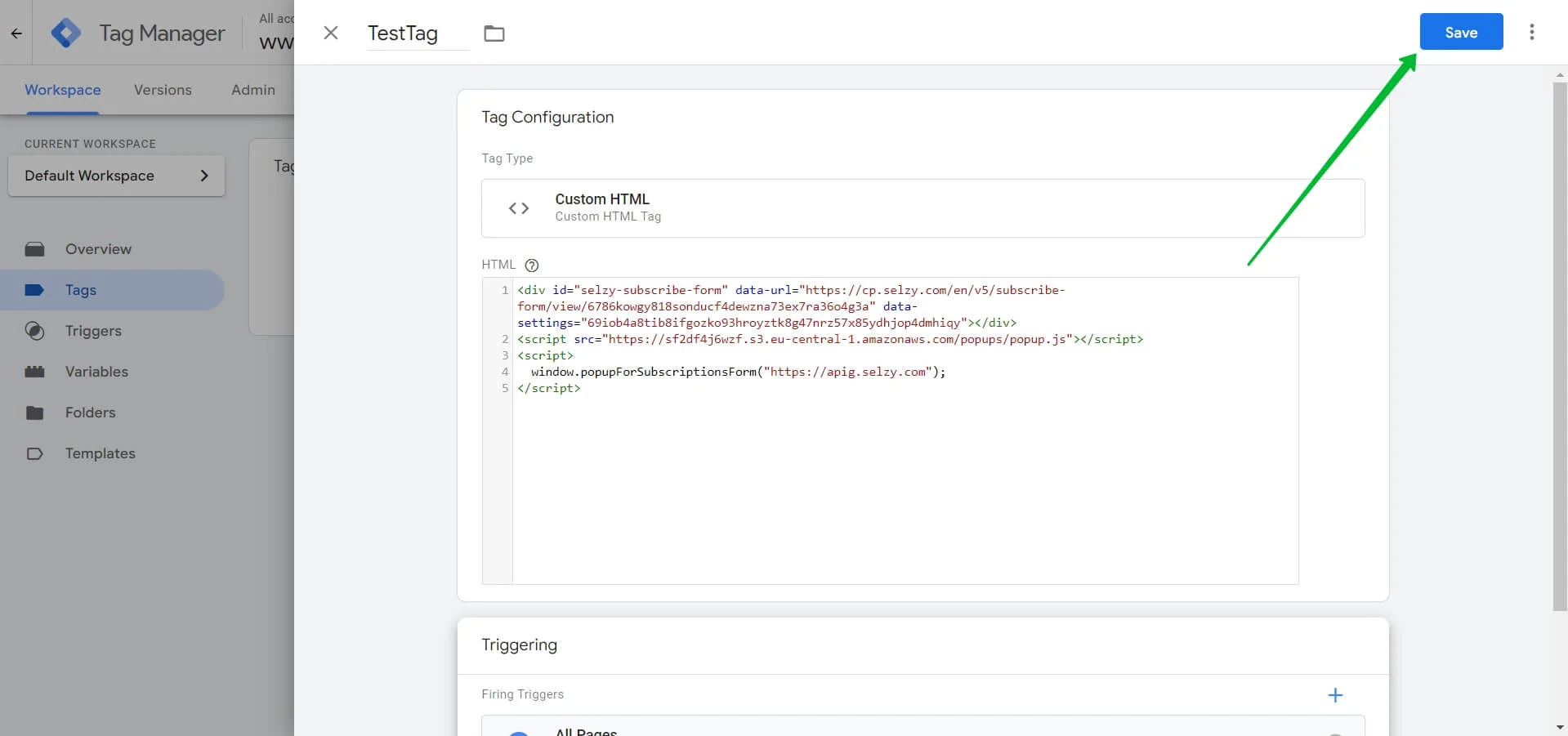Click the Triggering section heading
This screenshot has width=1568, height=736.
coord(519,645)
